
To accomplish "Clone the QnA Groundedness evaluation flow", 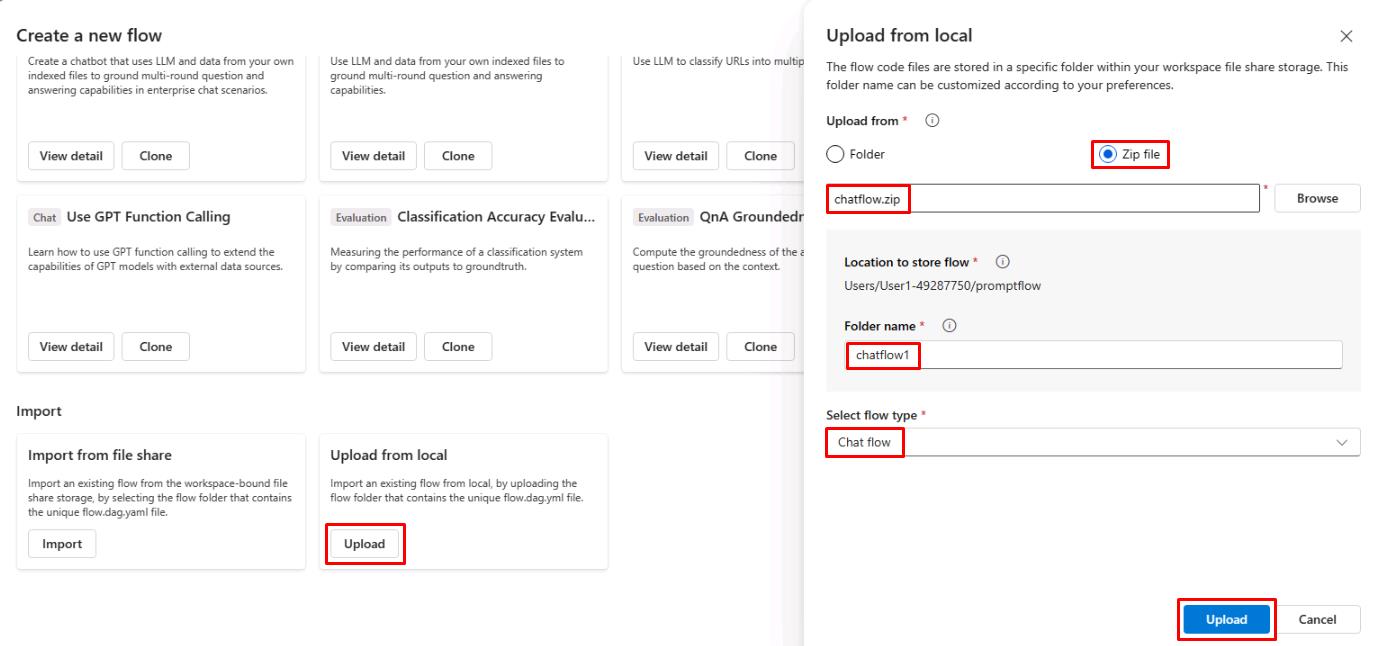I will (x=760, y=347).
